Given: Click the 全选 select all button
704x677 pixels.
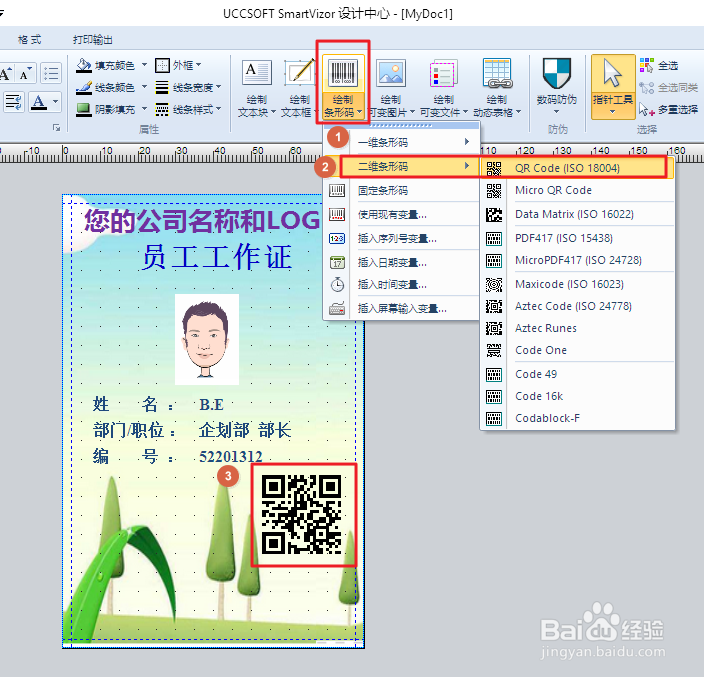Looking at the screenshot, I should pos(659,65).
